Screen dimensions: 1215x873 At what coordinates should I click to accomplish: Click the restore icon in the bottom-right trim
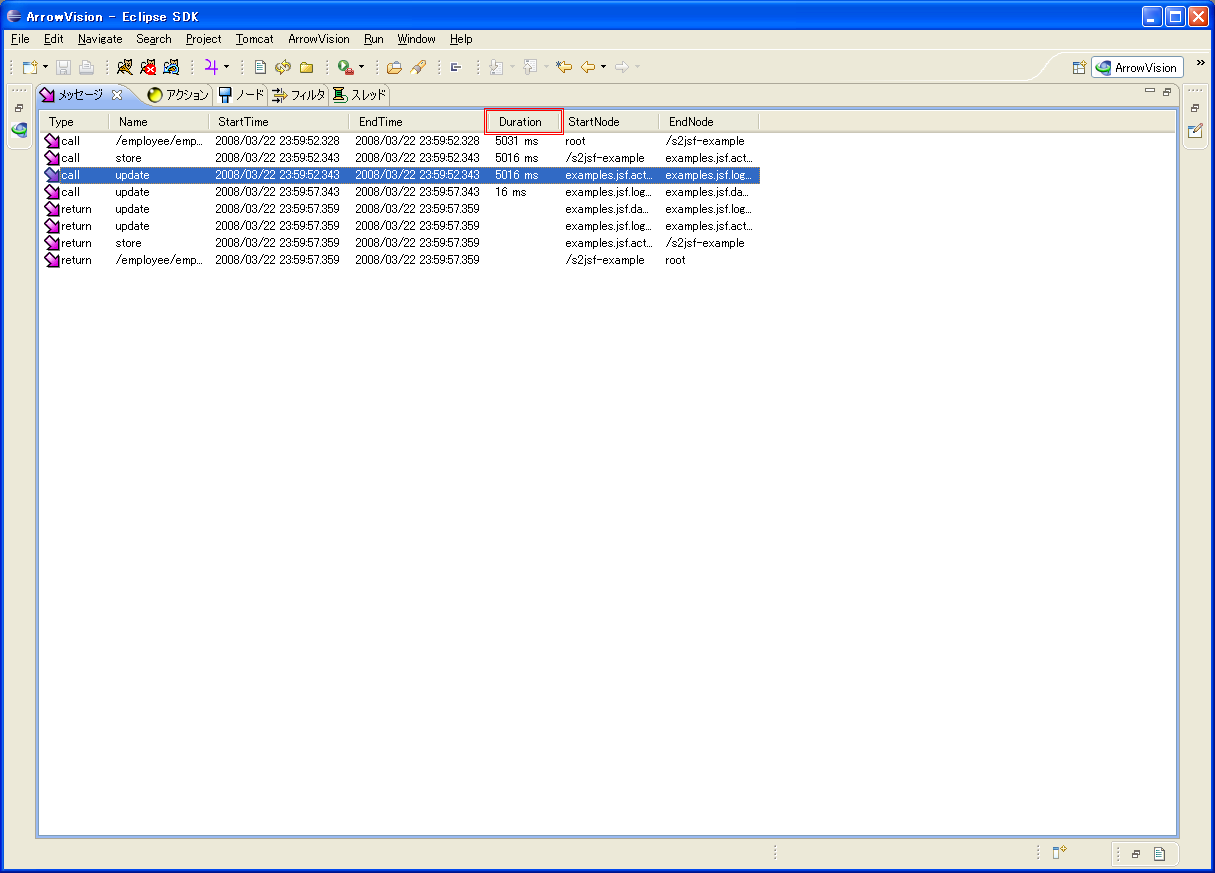pos(1136,854)
